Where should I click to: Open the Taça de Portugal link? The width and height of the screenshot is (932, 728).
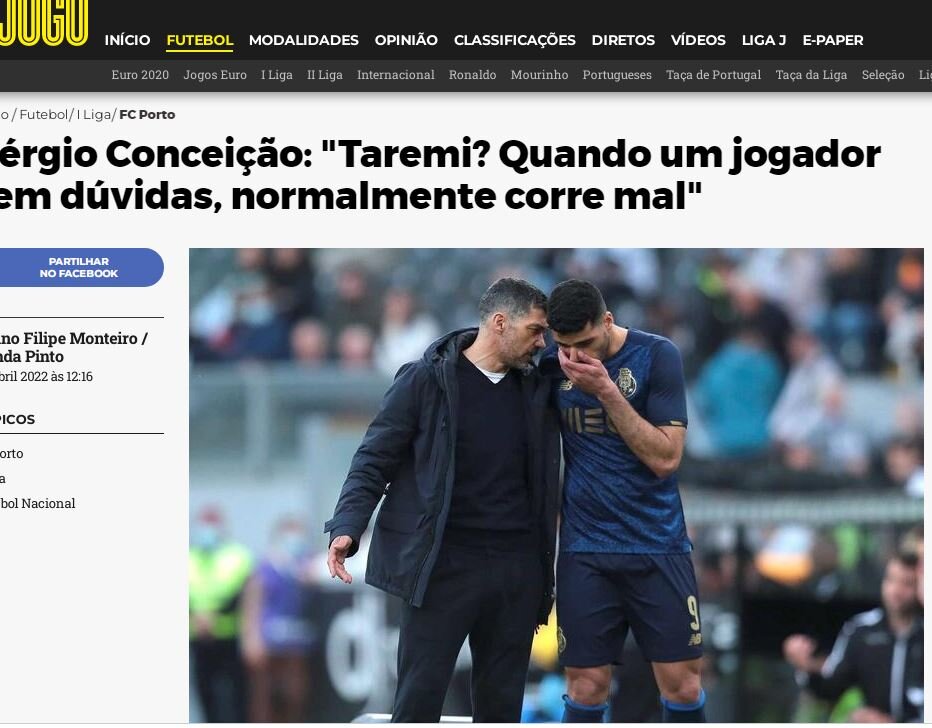(713, 75)
